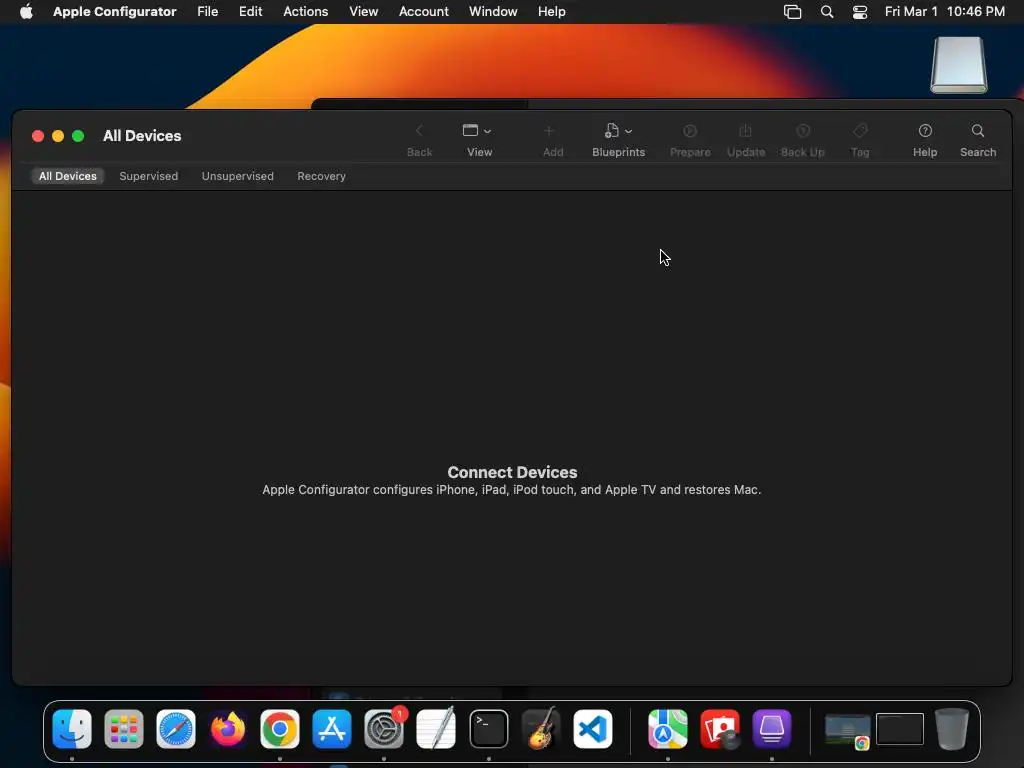The height and width of the screenshot is (768, 1024).
Task: Open the Trash in the Dock
Action: pos(952,729)
